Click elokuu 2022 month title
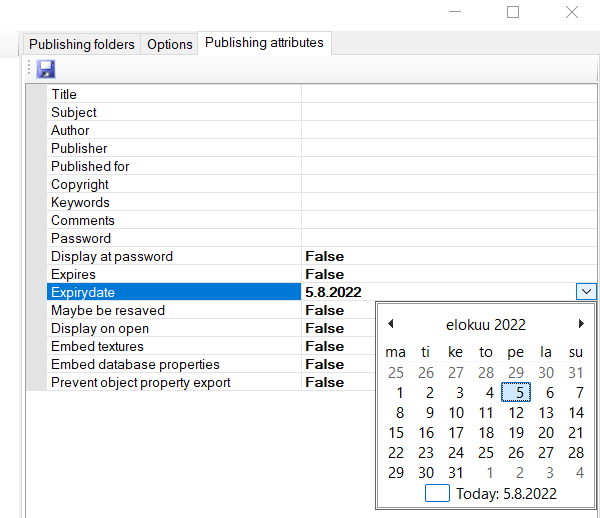This screenshot has height=518, width=600. (x=485, y=324)
